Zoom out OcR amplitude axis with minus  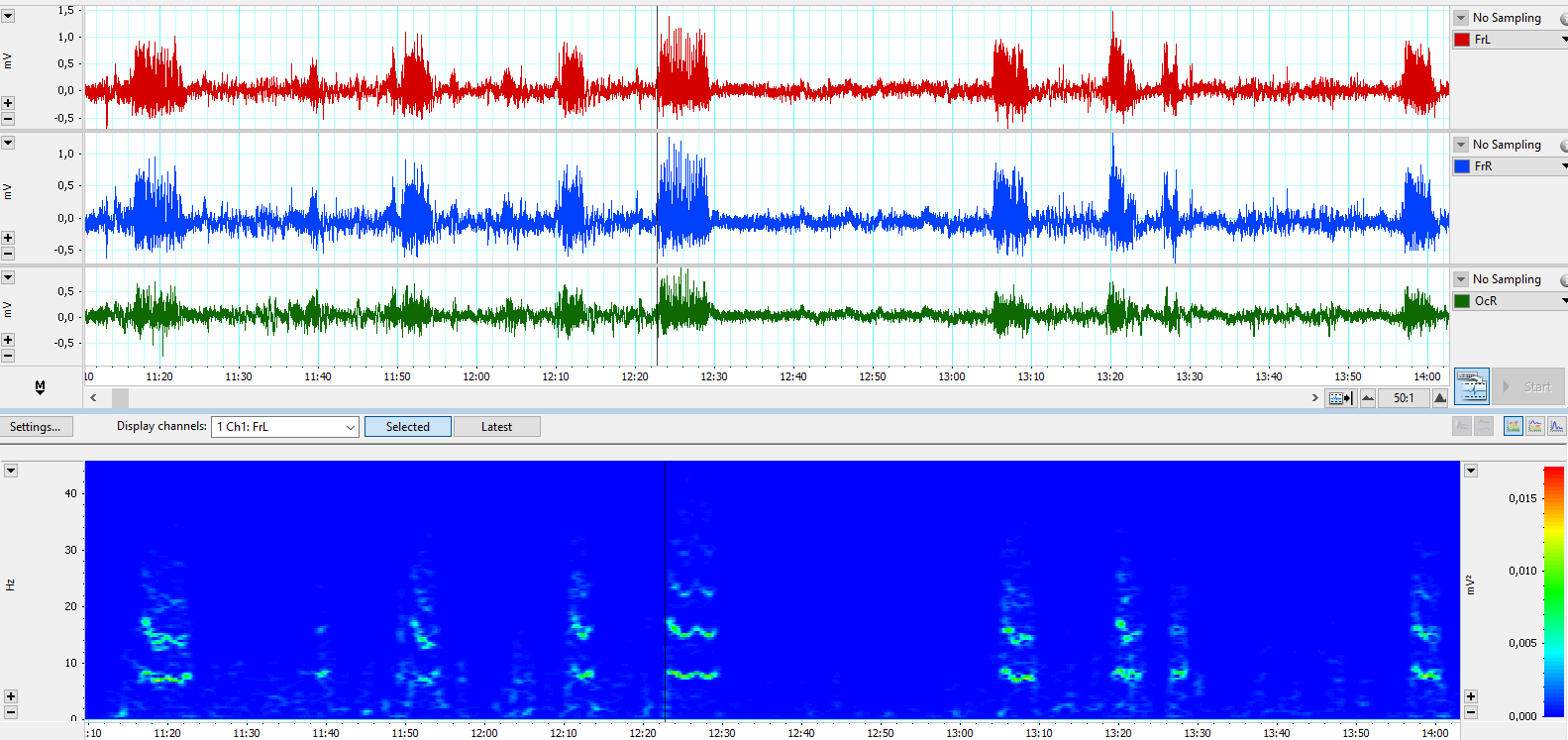tap(8, 356)
